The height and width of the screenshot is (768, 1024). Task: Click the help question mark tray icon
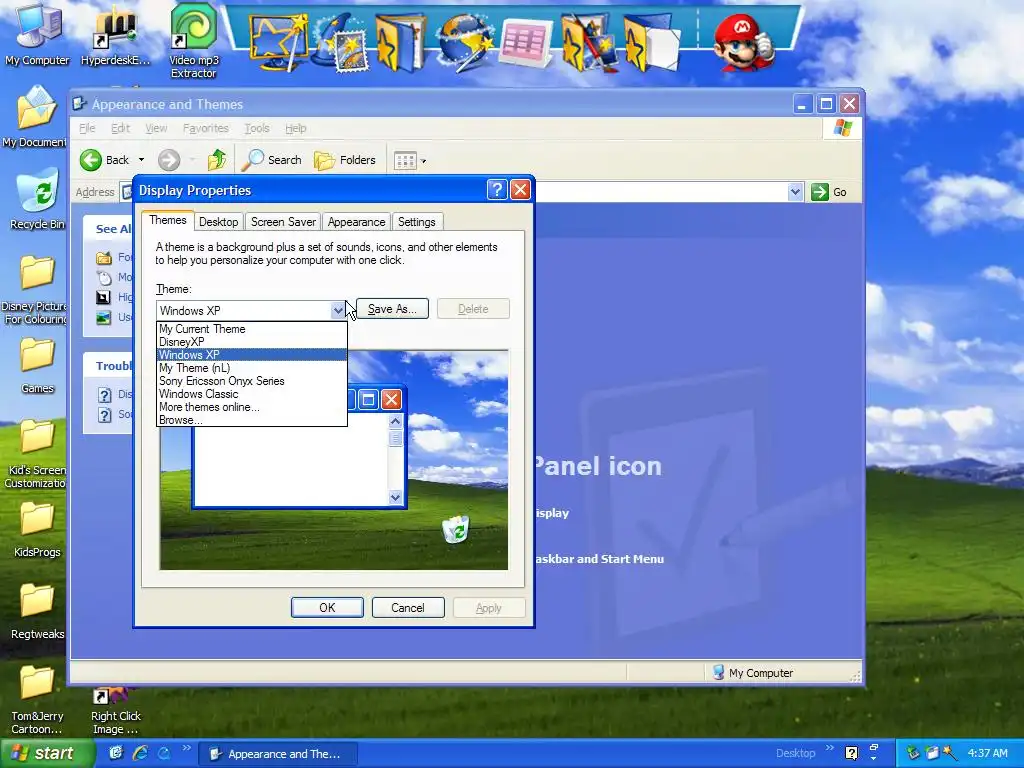[x=852, y=754]
